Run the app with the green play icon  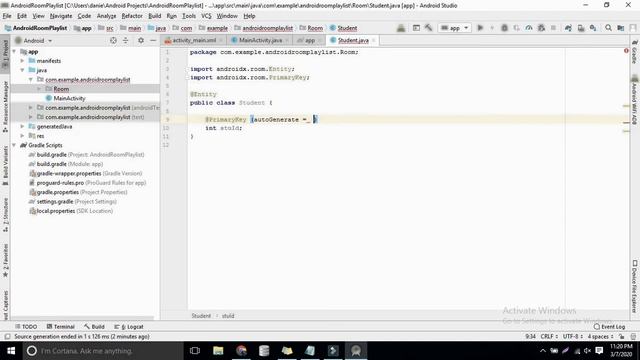pyautogui.click(x=480, y=28)
